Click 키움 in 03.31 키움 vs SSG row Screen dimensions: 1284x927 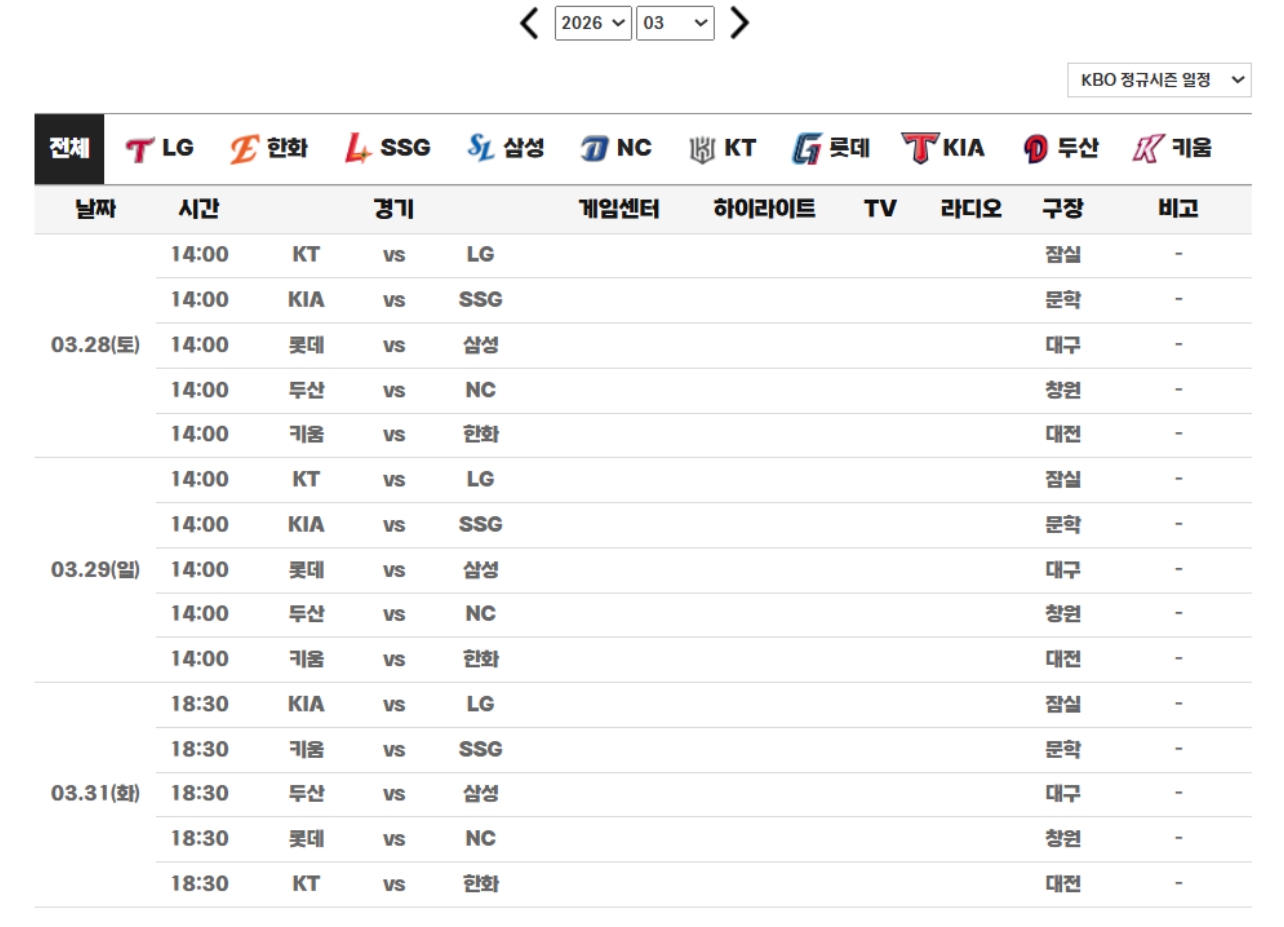pyautogui.click(x=306, y=749)
